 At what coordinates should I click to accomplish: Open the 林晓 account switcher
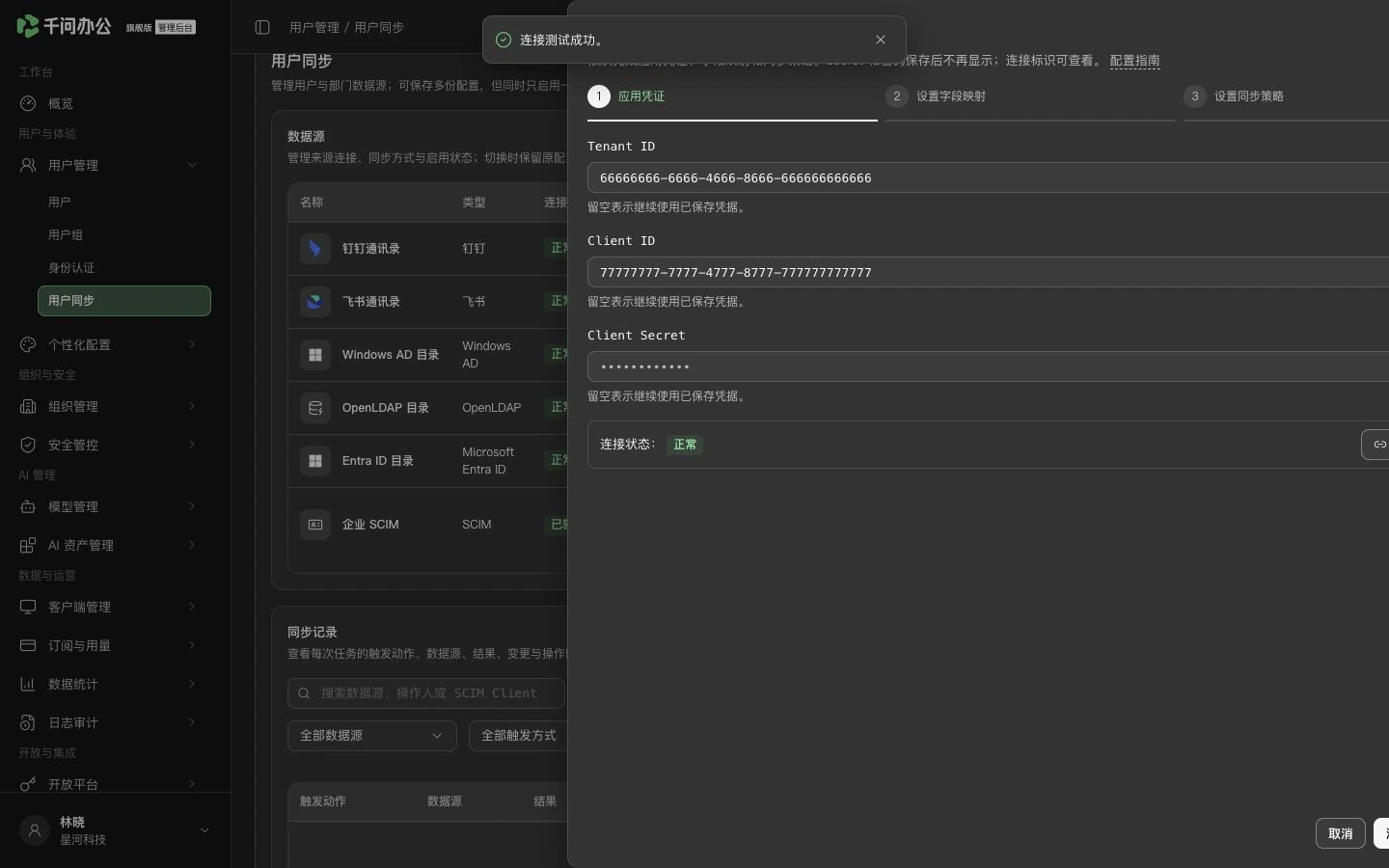[115, 830]
